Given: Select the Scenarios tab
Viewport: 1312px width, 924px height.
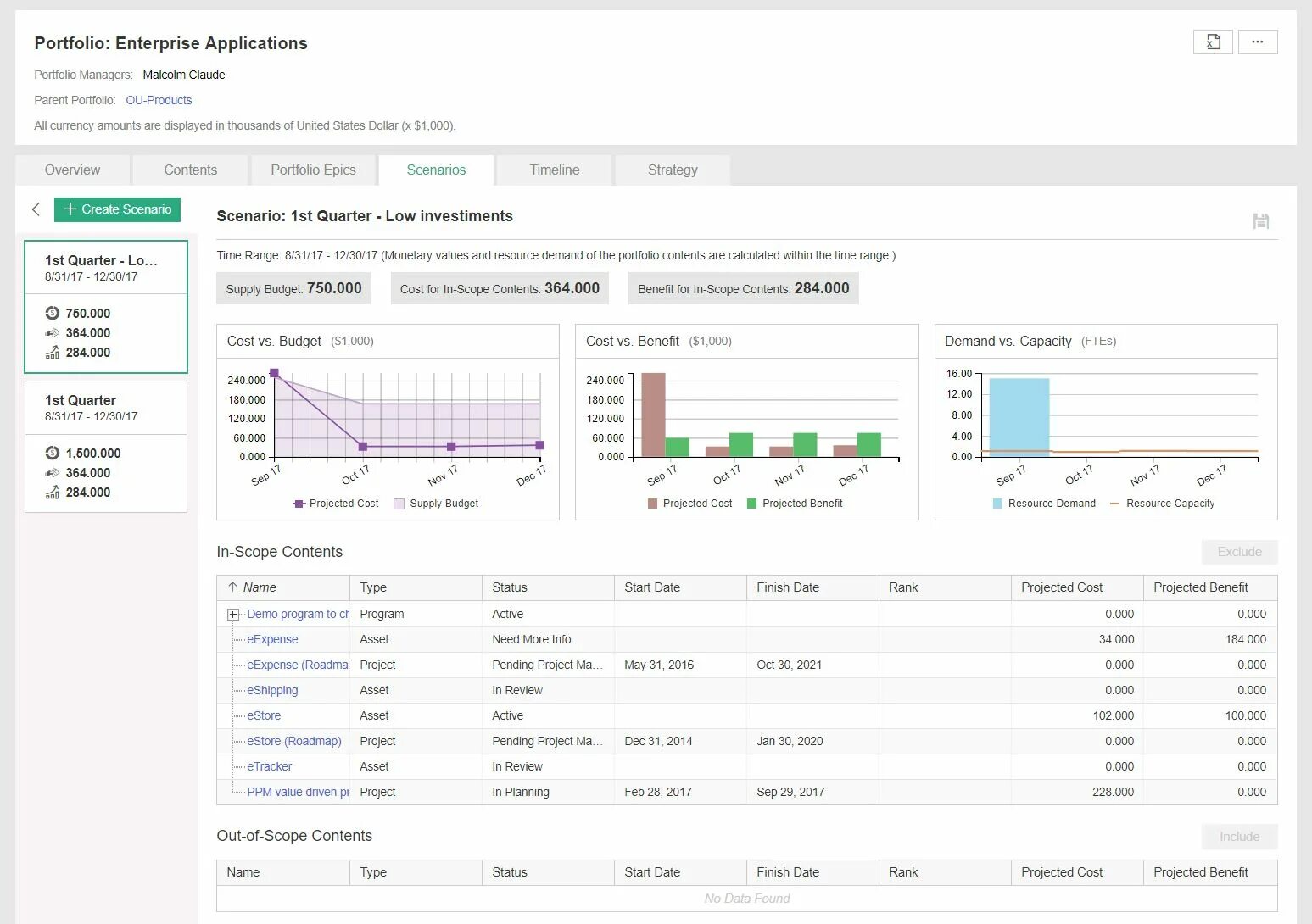Looking at the screenshot, I should click(x=436, y=170).
